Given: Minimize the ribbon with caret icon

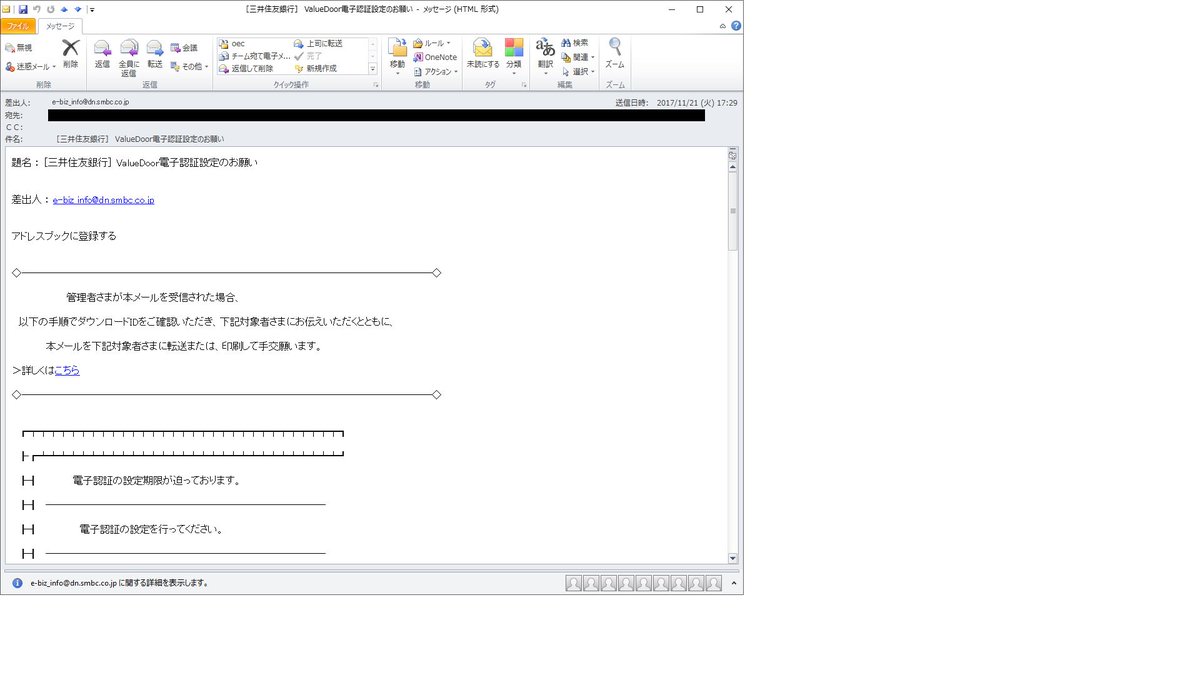Looking at the screenshot, I should tap(723, 26).
